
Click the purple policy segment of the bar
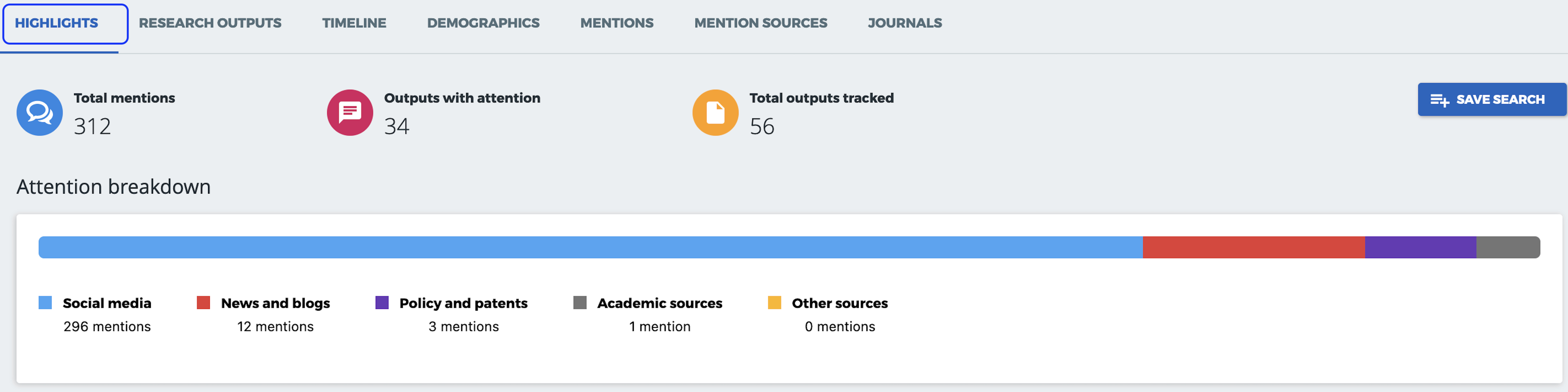click(x=1421, y=248)
